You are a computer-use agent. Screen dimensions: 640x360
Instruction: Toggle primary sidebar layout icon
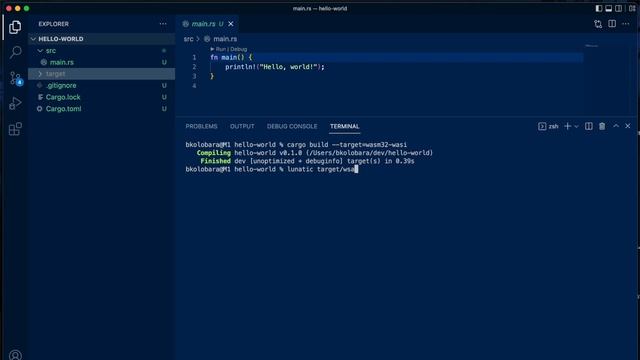pyautogui.click(x=599, y=8)
